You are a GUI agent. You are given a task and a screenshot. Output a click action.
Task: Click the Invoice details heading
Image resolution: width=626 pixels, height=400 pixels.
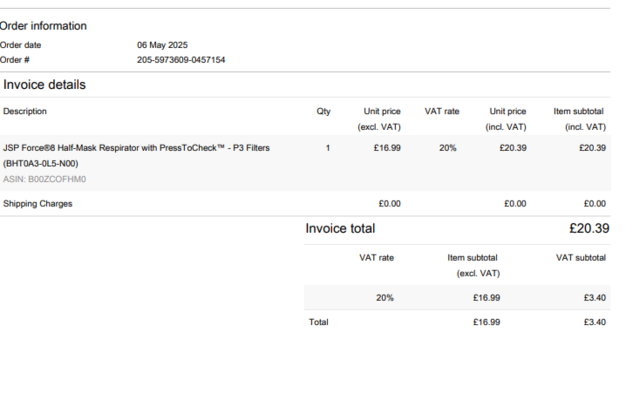pos(44,85)
